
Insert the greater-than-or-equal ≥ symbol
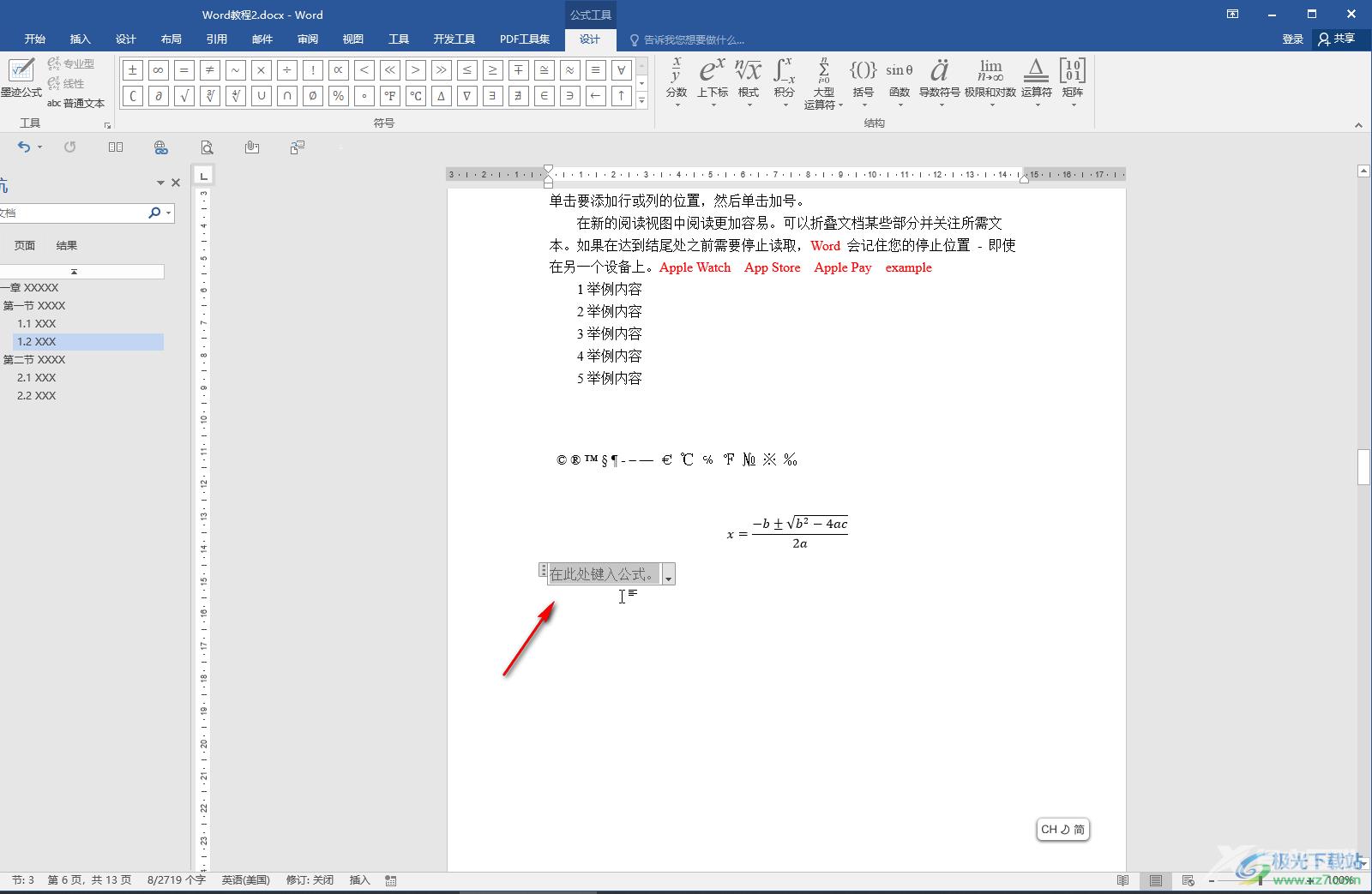click(492, 70)
